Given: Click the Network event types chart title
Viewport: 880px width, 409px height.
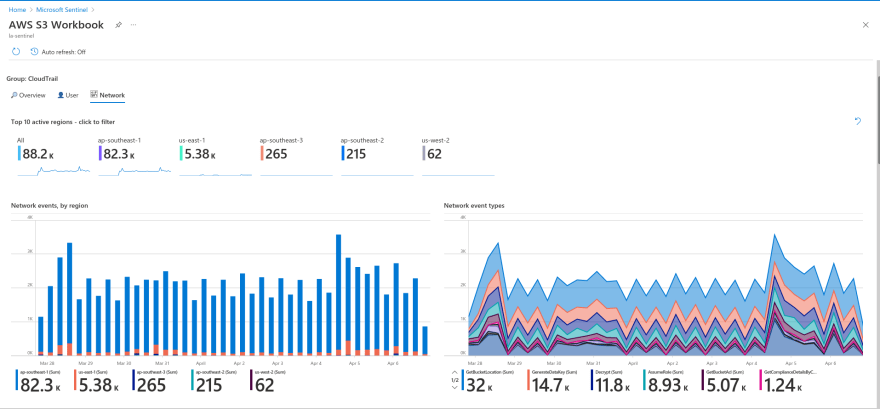Looking at the screenshot, I should pyautogui.click(x=474, y=206).
